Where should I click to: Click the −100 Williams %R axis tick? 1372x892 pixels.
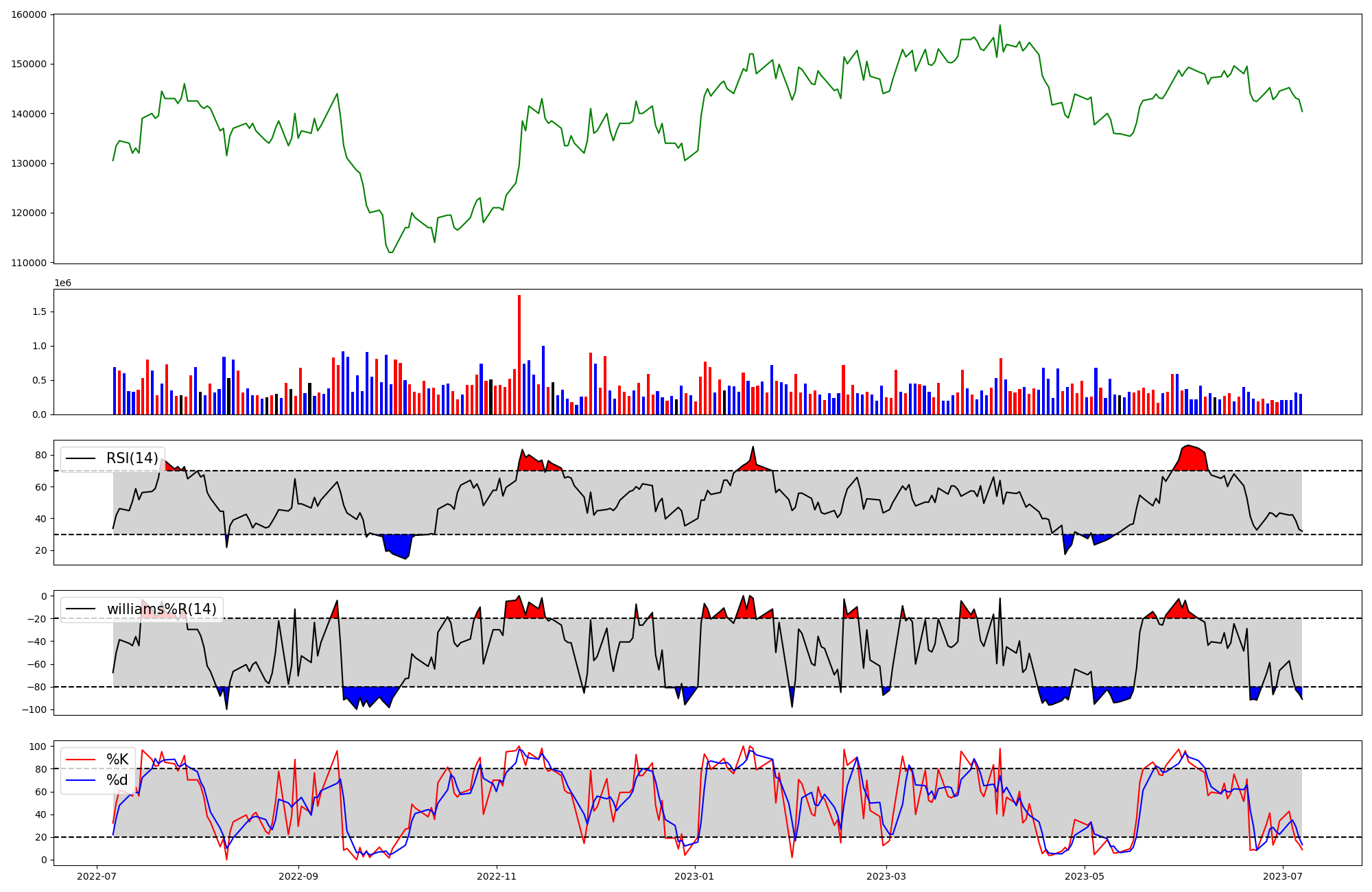pos(34,709)
